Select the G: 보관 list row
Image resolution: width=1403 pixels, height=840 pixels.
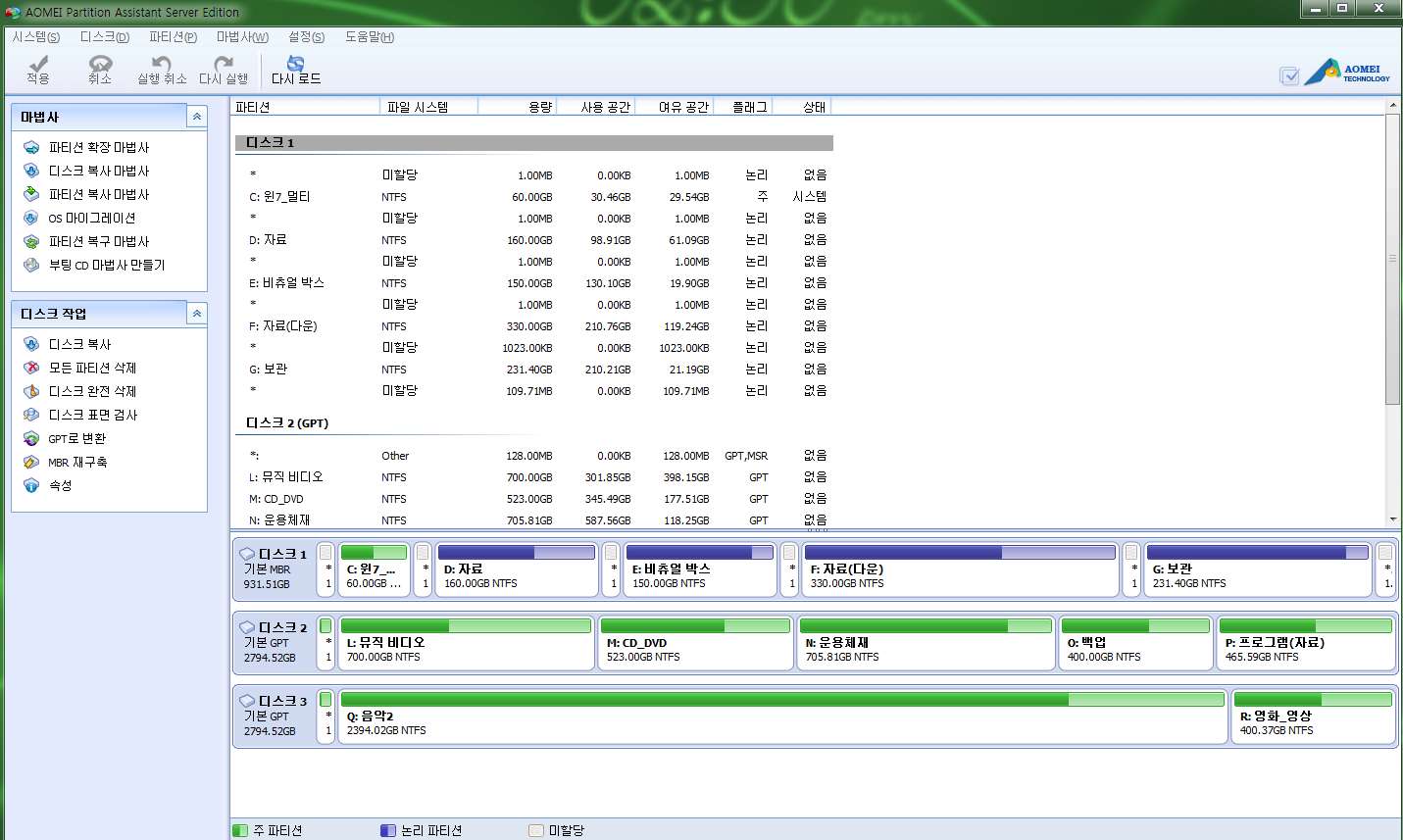point(534,370)
